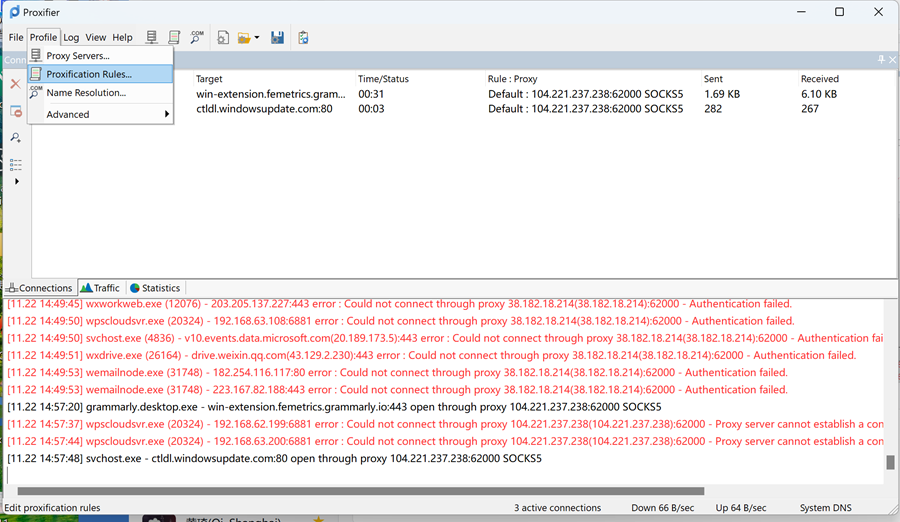Image resolution: width=900 pixels, height=522 pixels.
Task: Sort by the Rule : Proxy column header
Action: tap(512, 79)
